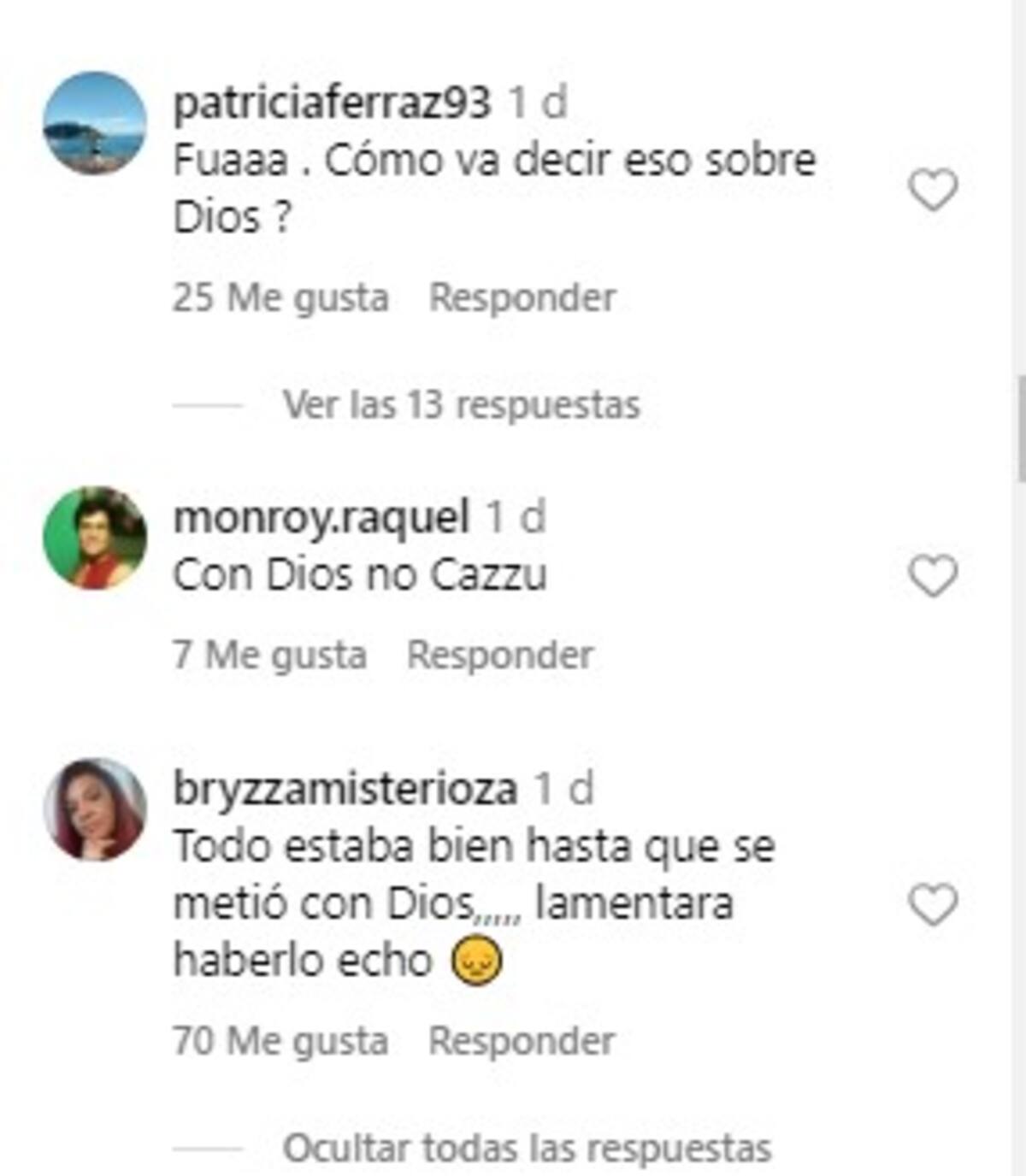The image size is (1026, 1176).
Task: Reply to bryzzamisterioza's comment
Action: [x=522, y=1041]
